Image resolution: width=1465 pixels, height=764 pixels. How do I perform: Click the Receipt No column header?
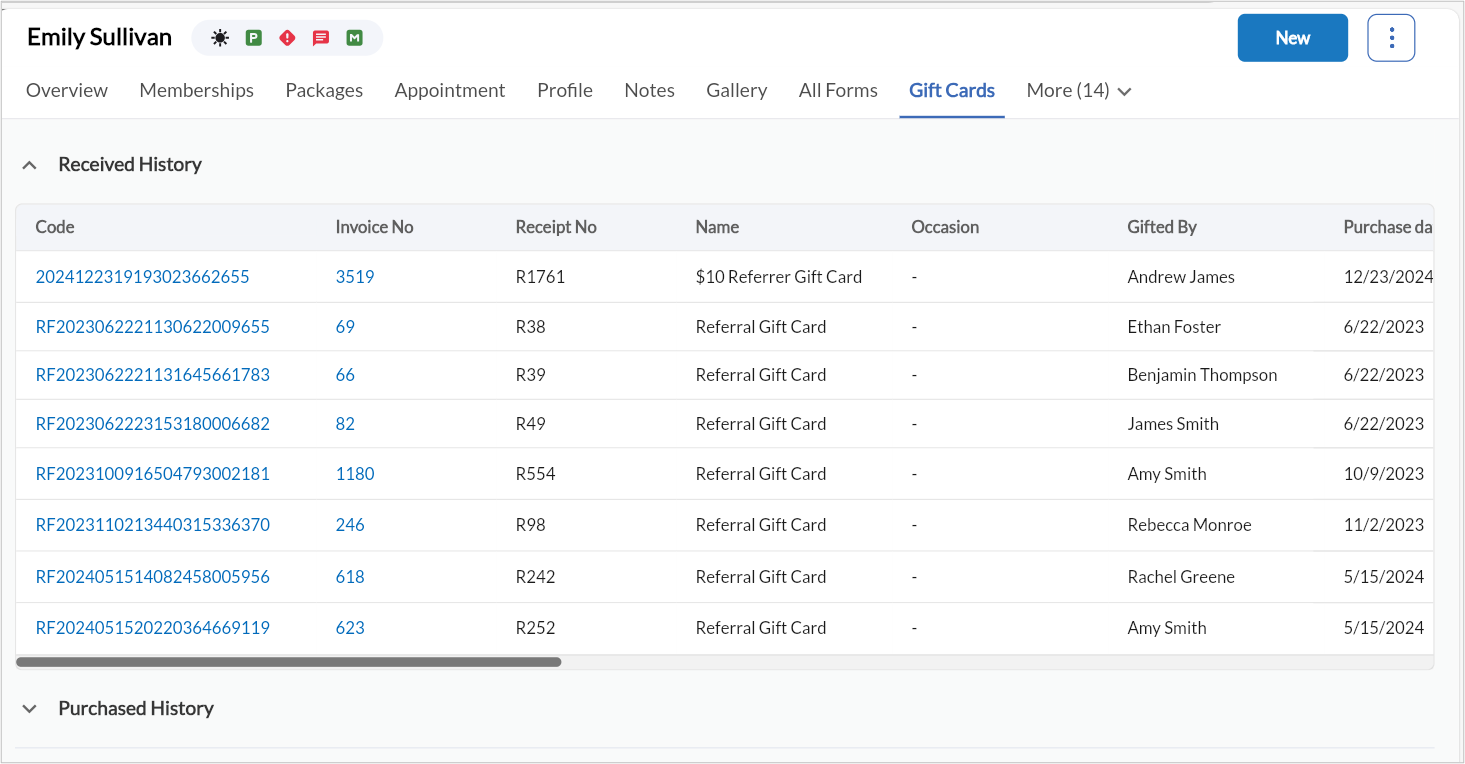(556, 227)
